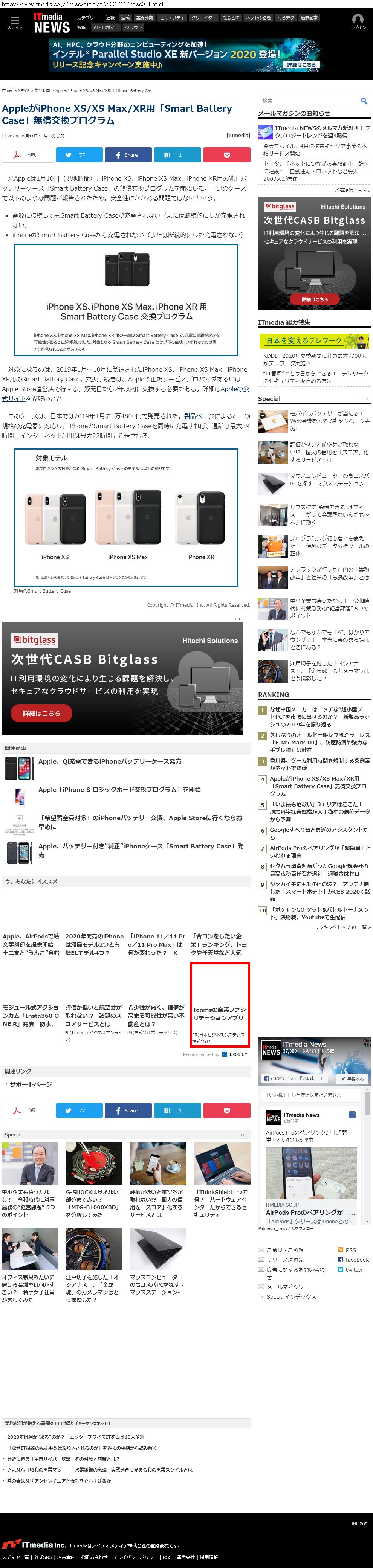Click the mail icon beside メールマガジン
This screenshot has height=1568, width=373.
pyautogui.click(x=261, y=1287)
